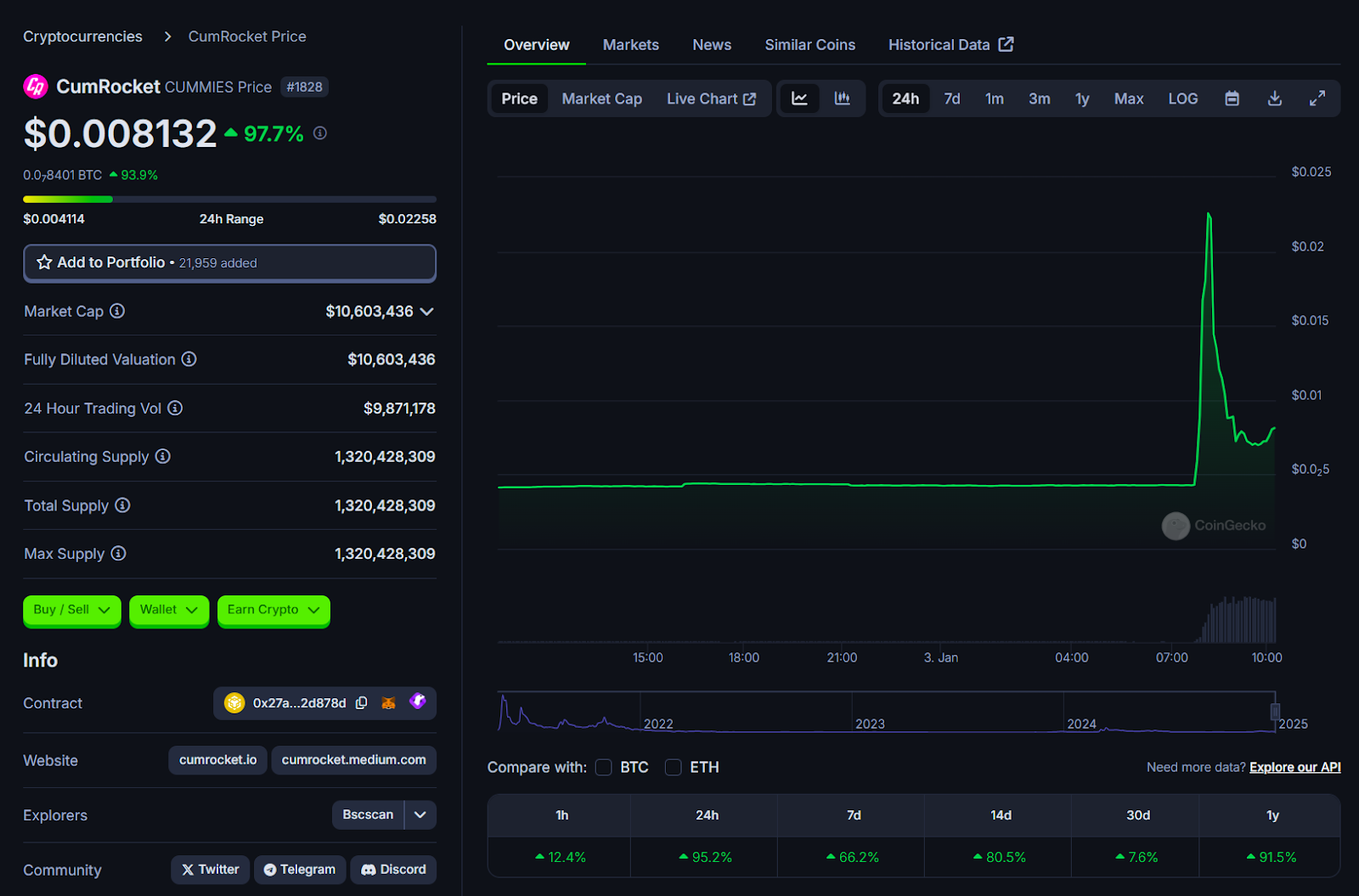Click the 1y 91.5% change cell
This screenshot has width=1359, height=896.
(x=1271, y=858)
